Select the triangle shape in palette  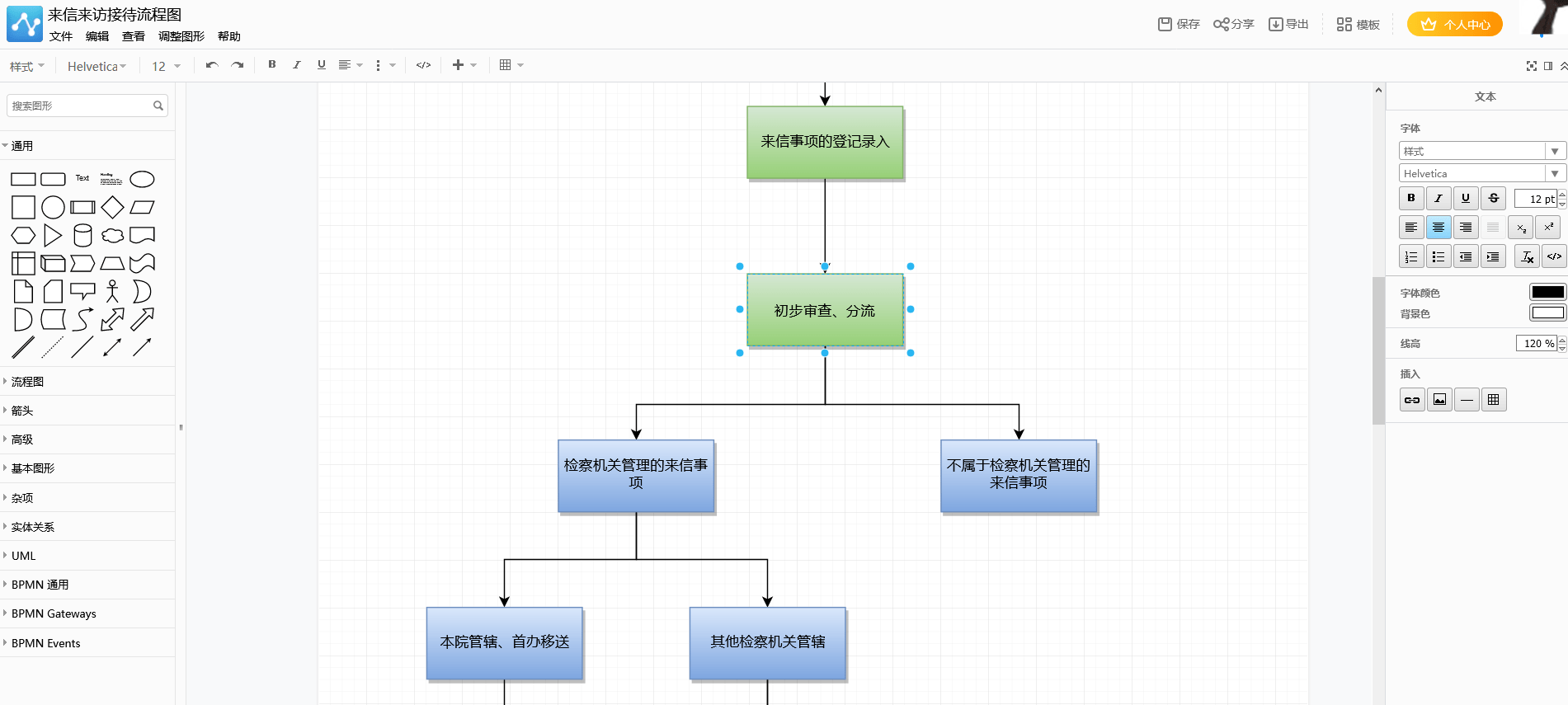click(x=53, y=235)
